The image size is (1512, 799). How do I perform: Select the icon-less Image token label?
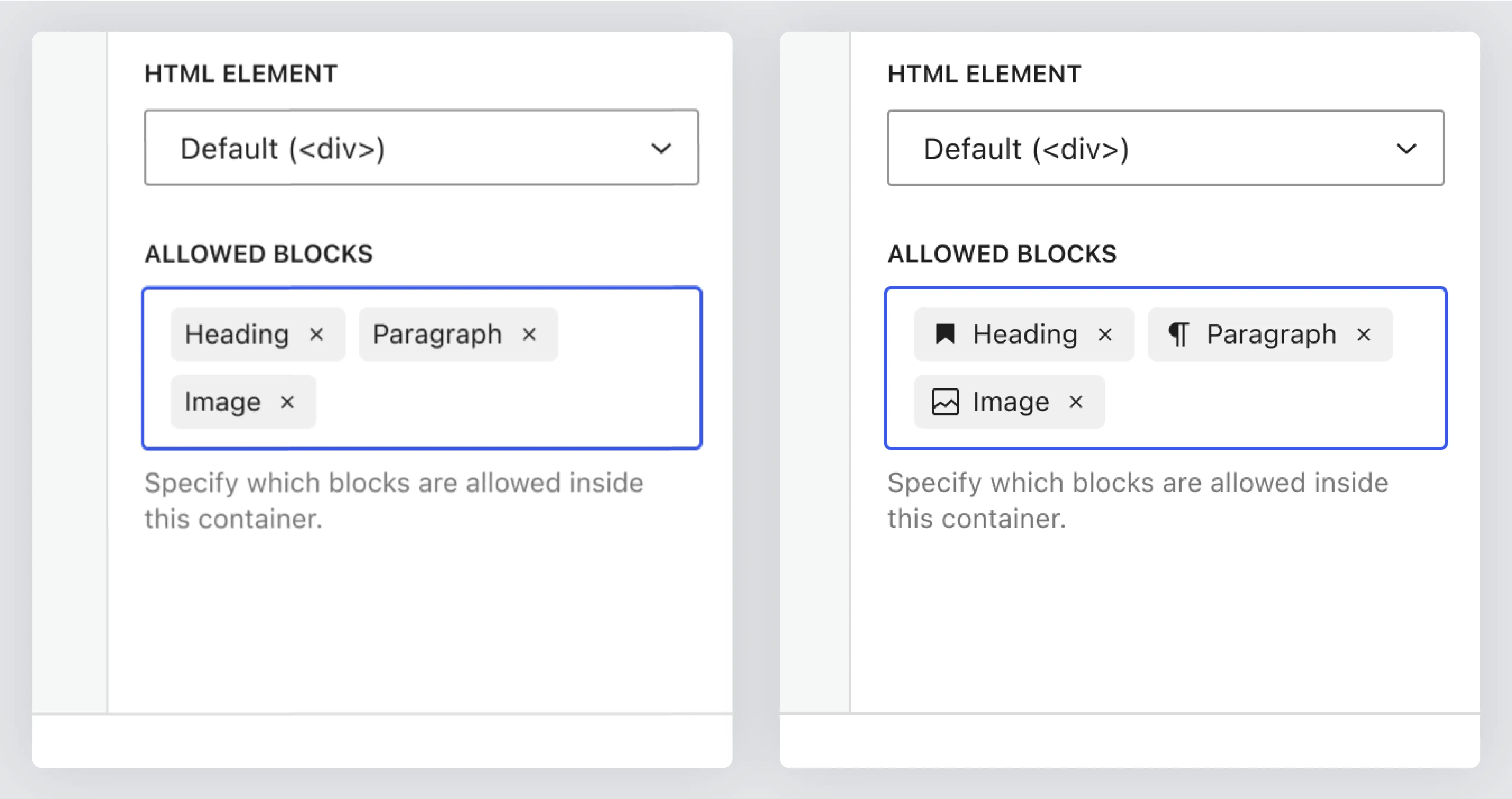click(222, 402)
